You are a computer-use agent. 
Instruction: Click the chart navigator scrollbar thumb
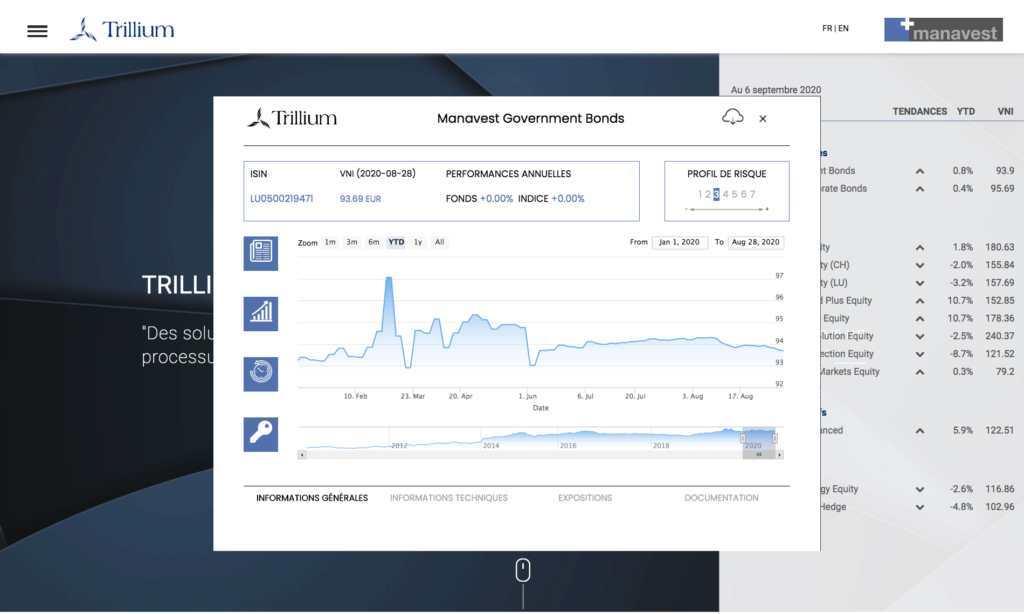tap(759, 455)
